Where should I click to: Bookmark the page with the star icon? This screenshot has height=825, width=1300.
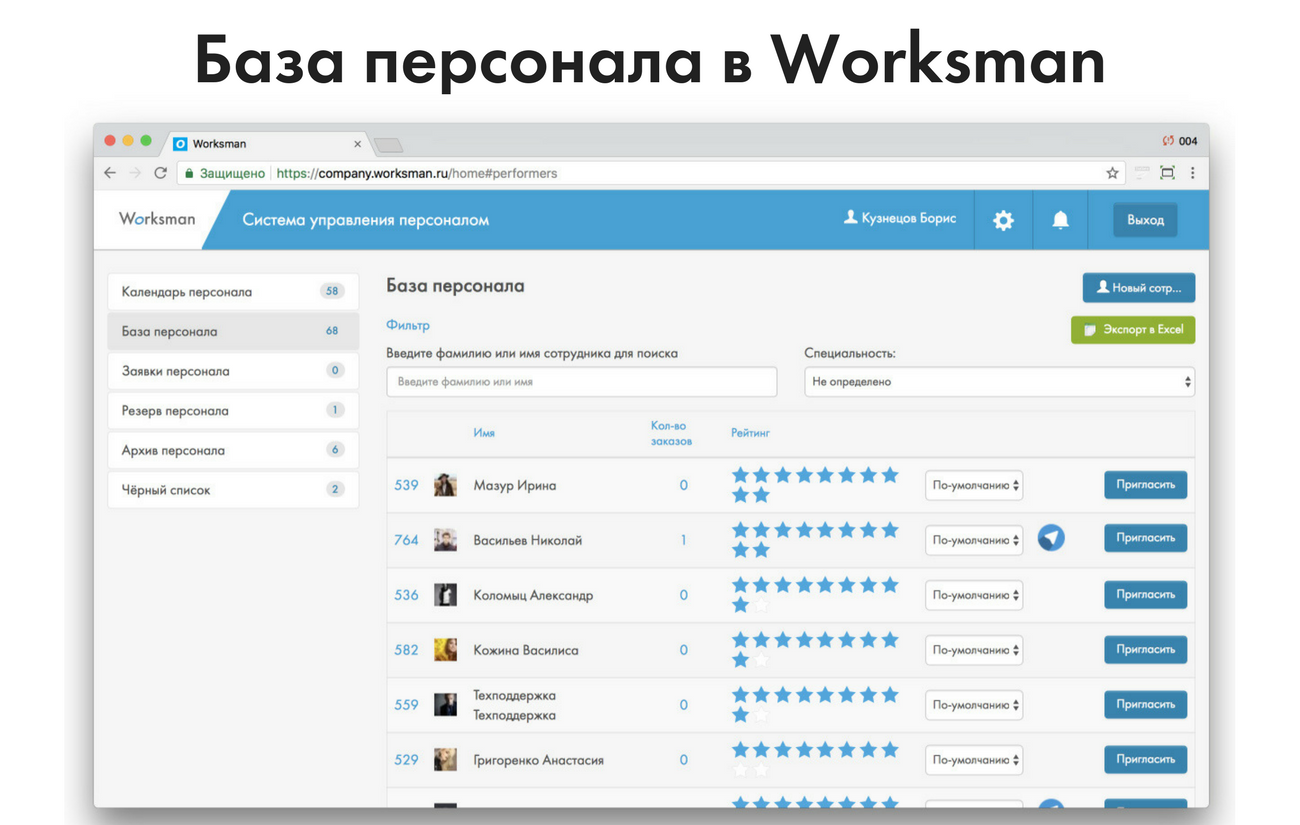coord(1112,173)
